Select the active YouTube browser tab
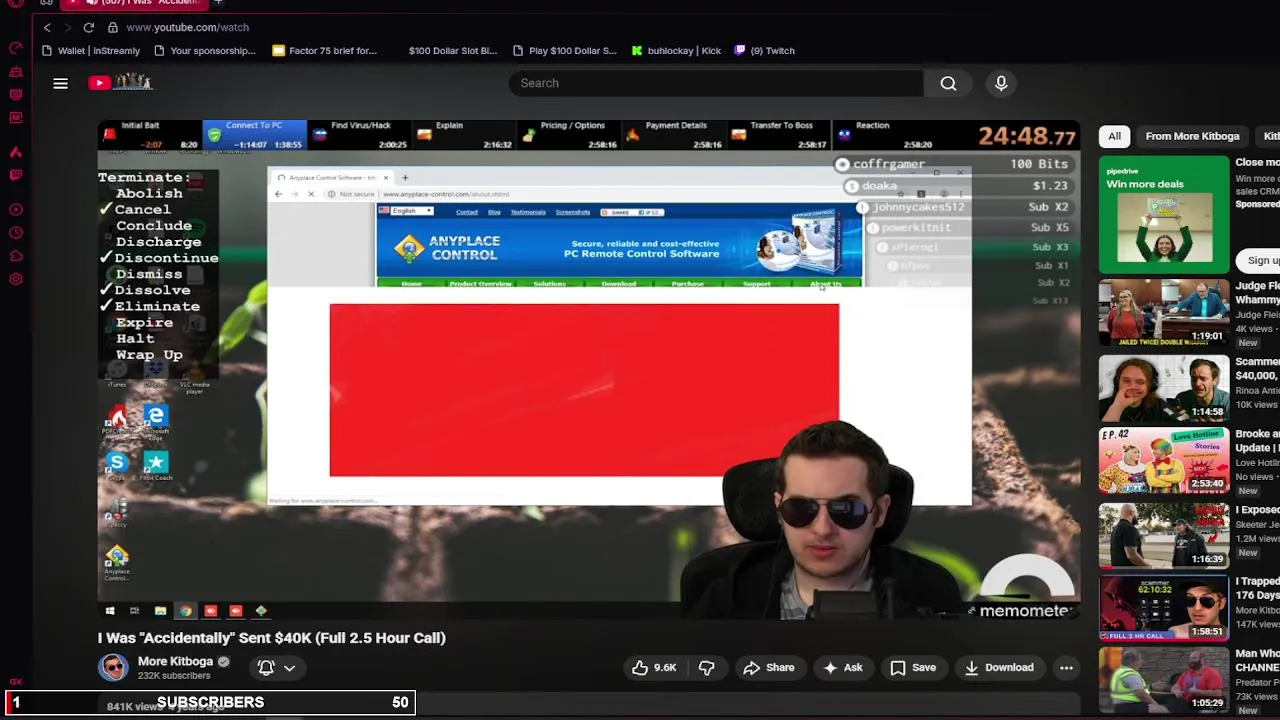This screenshot has width=1280, height=720. pos(136,3)
